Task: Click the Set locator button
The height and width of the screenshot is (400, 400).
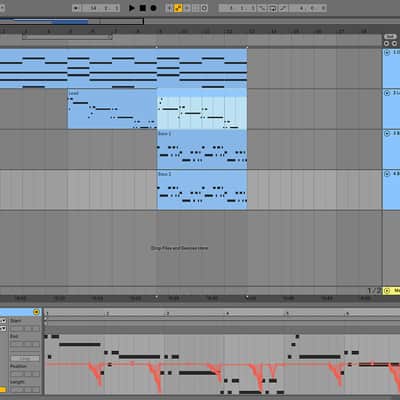Action: (x=390, y=36)
